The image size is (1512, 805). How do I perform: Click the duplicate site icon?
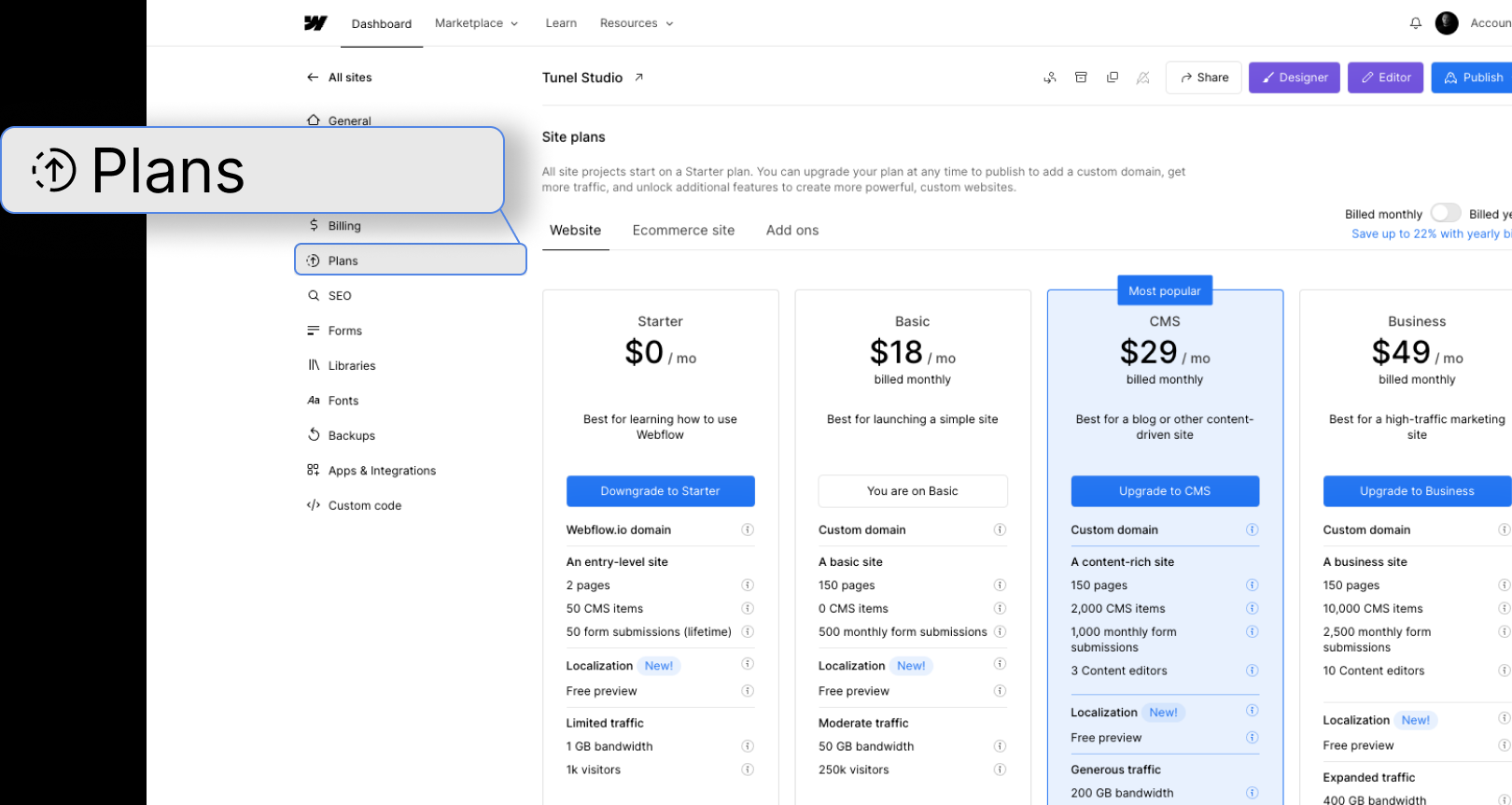(x=1113, y=78)
